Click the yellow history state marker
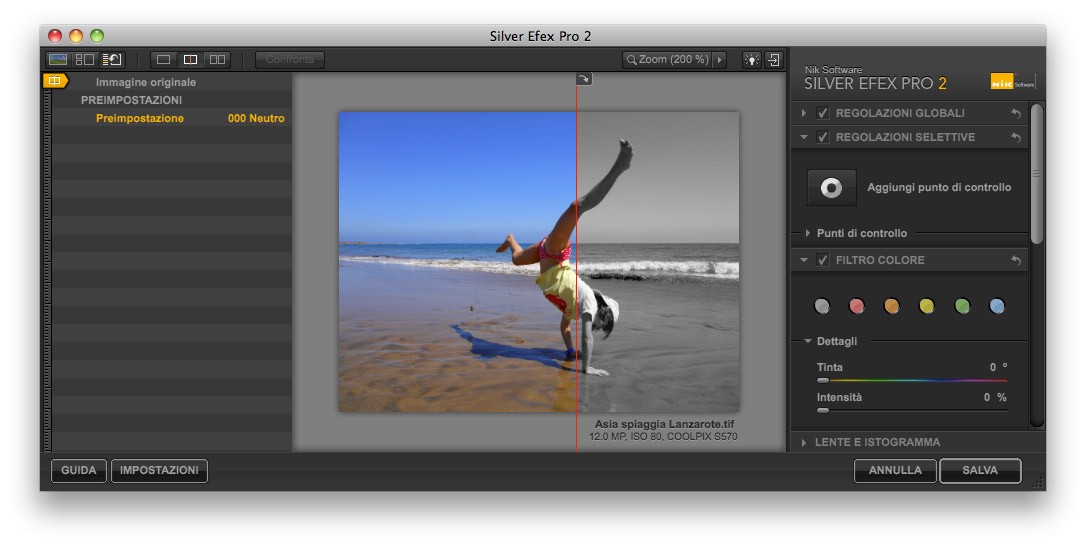1086x546 pixels. coord(55,81)
